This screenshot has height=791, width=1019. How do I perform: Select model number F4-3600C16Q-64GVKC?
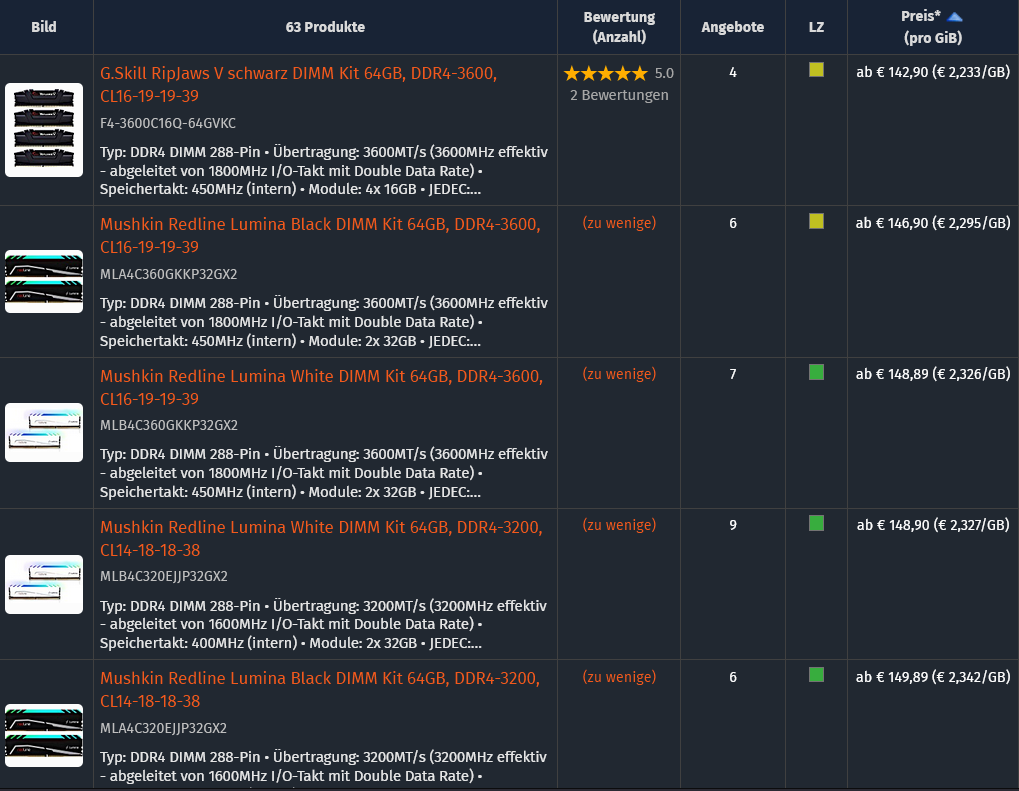(x=168, y=123)
